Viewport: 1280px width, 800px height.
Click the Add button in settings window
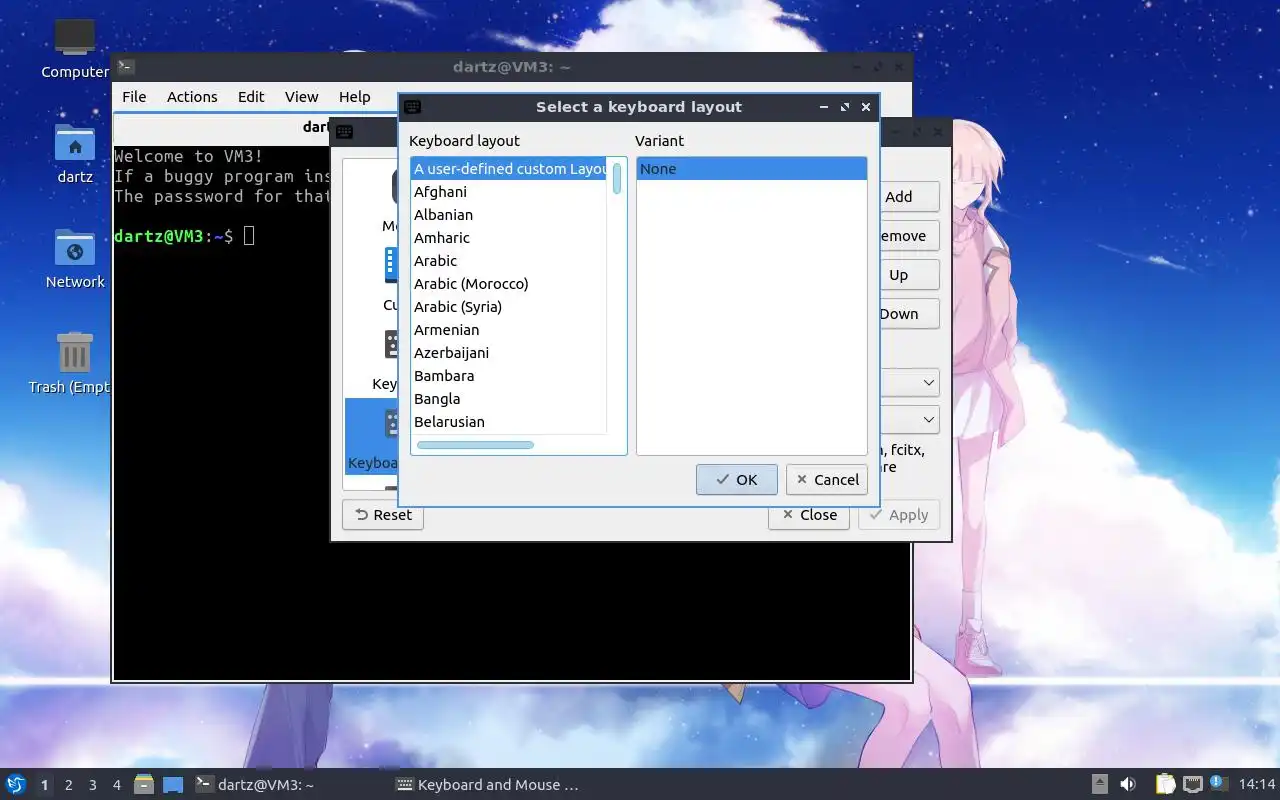click(x=909, y=197)
